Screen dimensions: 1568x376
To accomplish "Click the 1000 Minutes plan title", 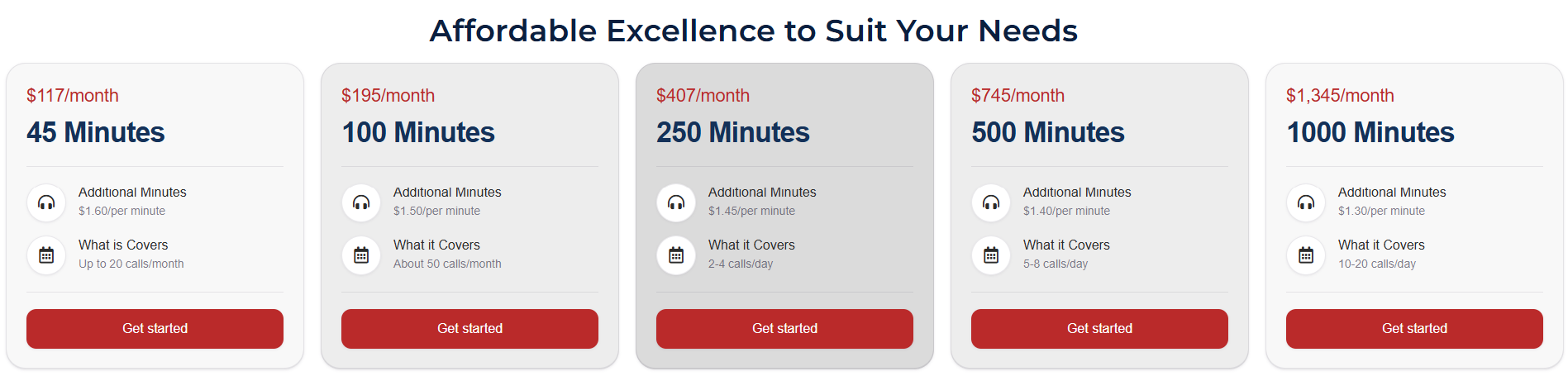I will tap(1370, 132).
